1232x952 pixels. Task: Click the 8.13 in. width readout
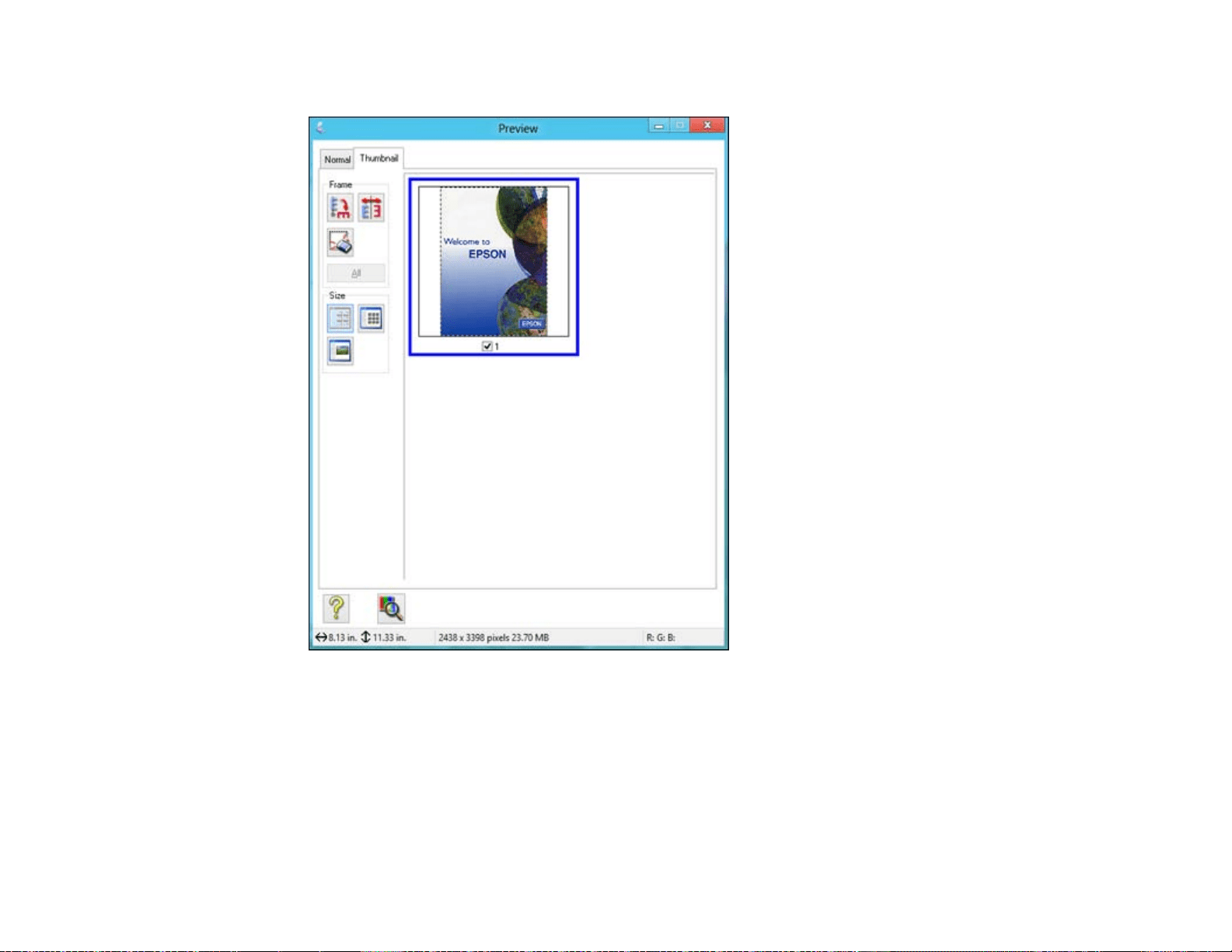337,638
